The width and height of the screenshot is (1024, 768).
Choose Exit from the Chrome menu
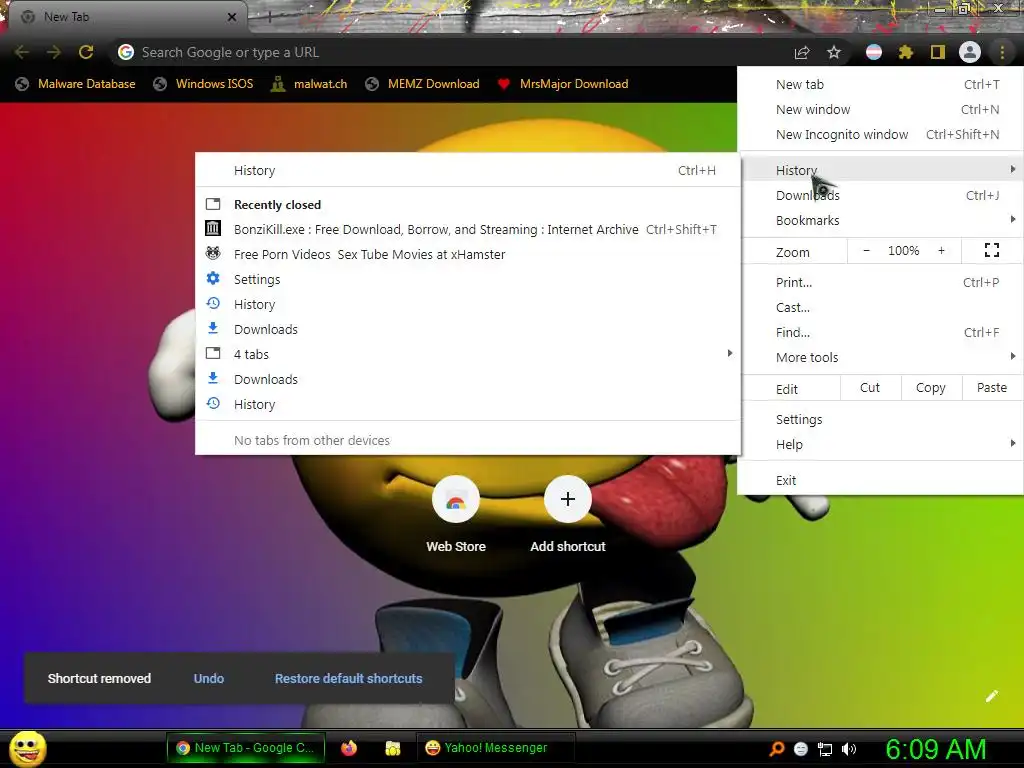pyautogui.click(x=880, y=481)
